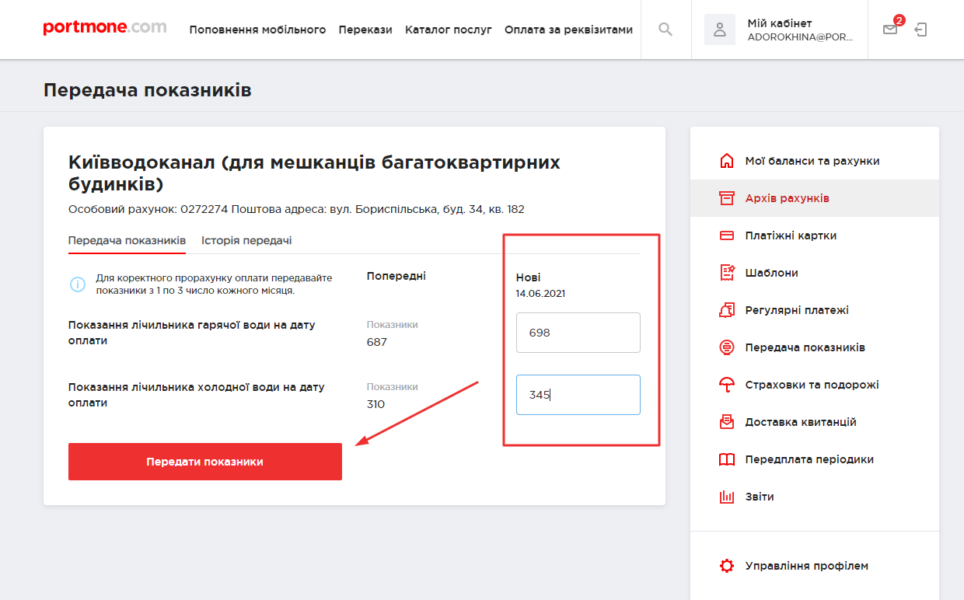The width and height of the screenshot is (964, 600).
Task: Open Шаблони sidebar link
Action: pyautogui.click(x=772, y=273)
